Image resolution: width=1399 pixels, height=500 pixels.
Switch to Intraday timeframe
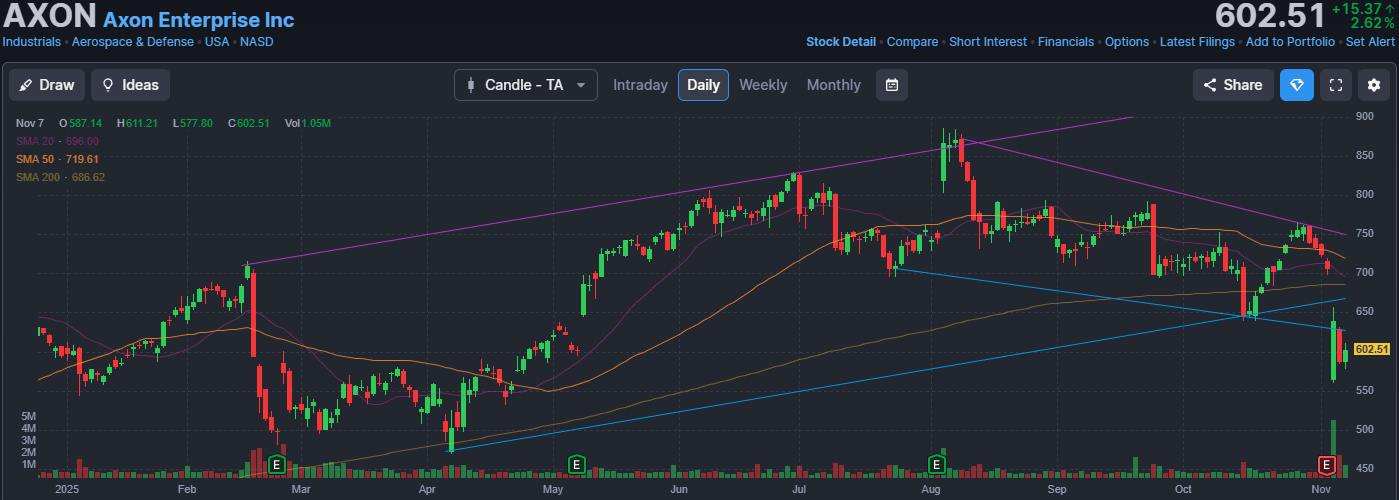pyautogui.click(x=640, y=85)
